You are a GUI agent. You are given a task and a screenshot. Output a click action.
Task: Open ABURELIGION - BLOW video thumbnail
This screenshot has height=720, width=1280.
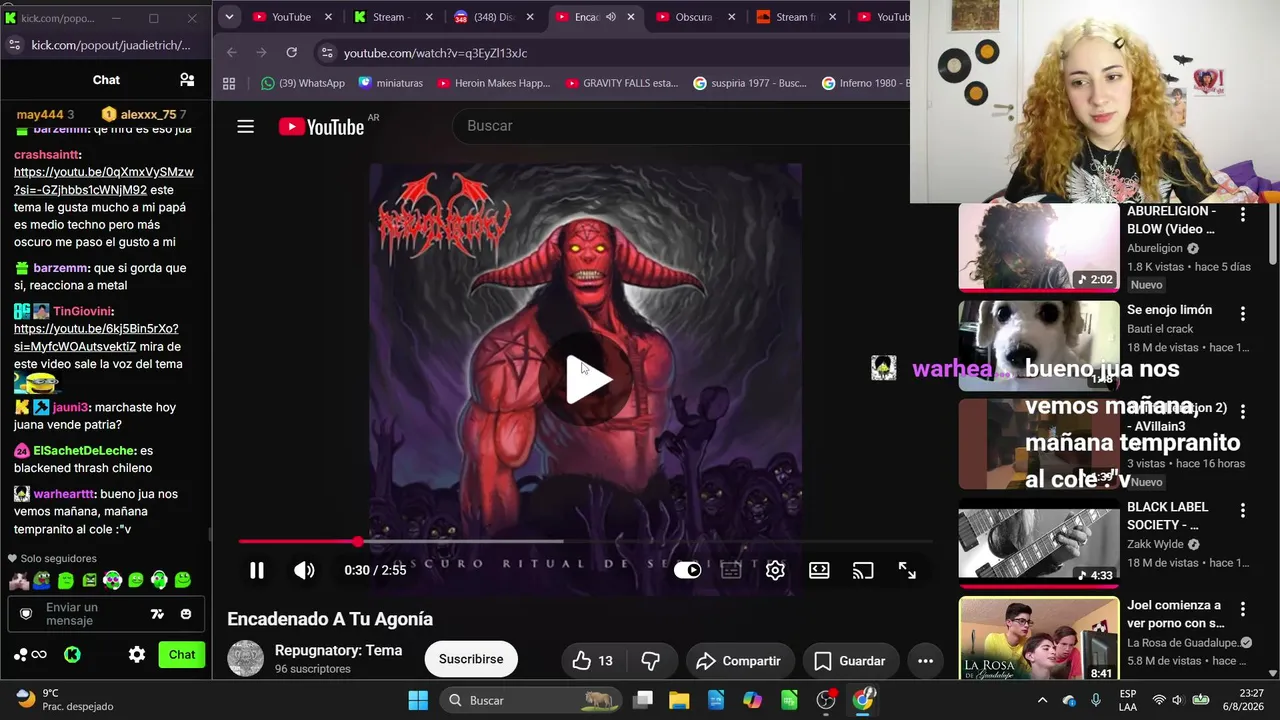(x=1039, y=247)
